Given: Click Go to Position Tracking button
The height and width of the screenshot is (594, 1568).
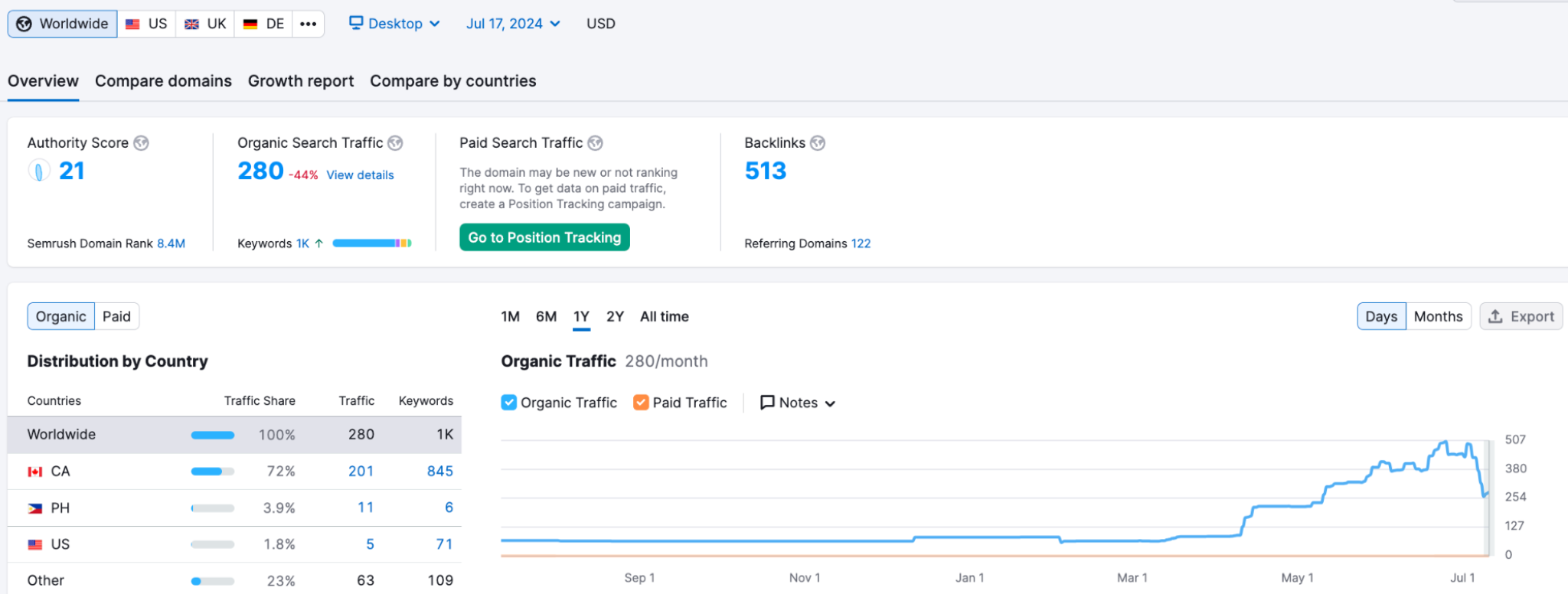Looking at the screenshot, I should (544, 237).
